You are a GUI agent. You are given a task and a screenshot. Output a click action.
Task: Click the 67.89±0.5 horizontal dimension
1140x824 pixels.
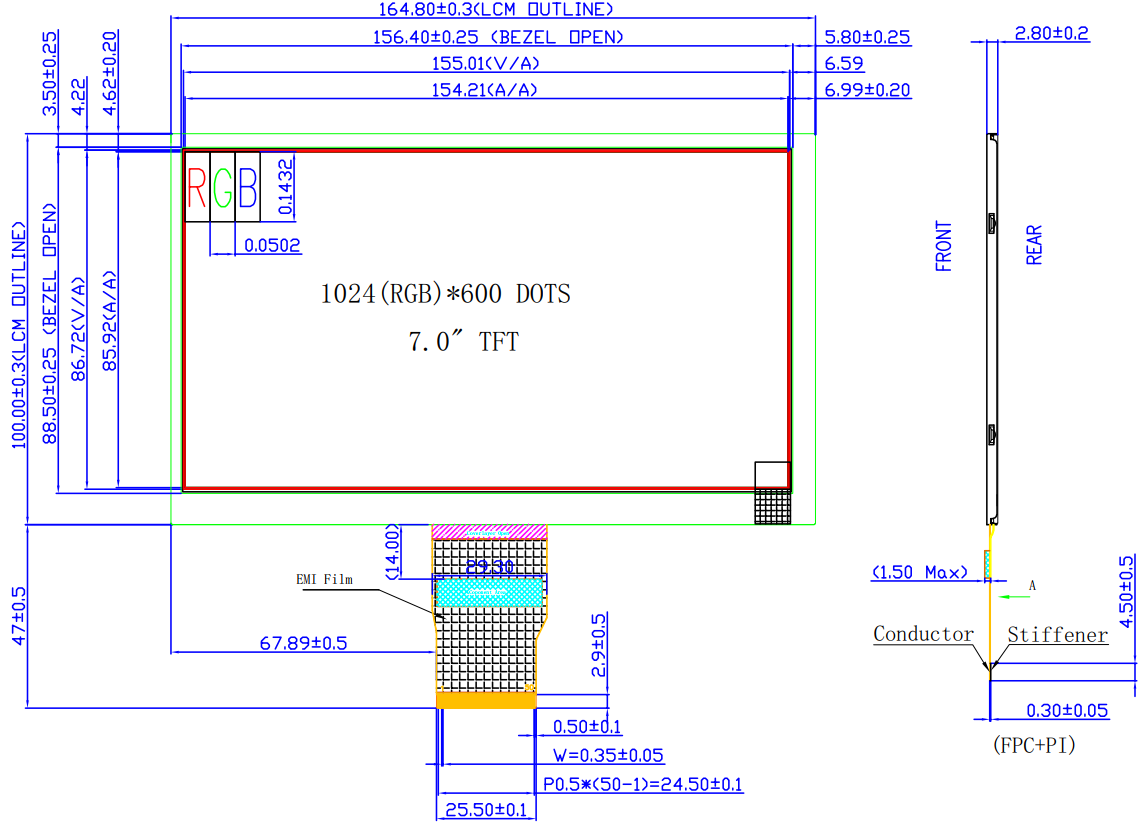tap(303, 643)
